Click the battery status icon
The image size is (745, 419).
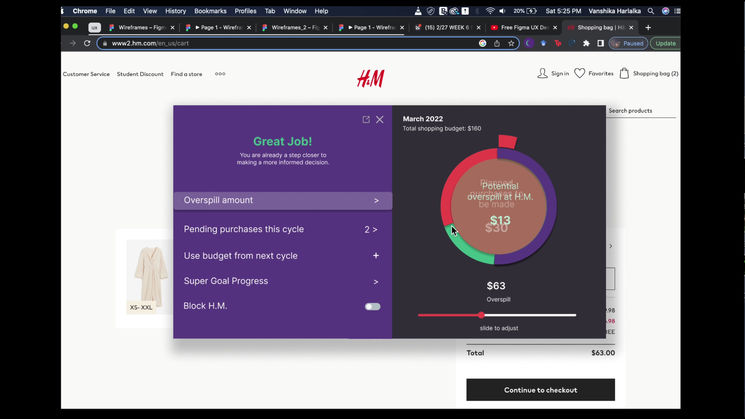pyautogui.click(x=531, y=11)
